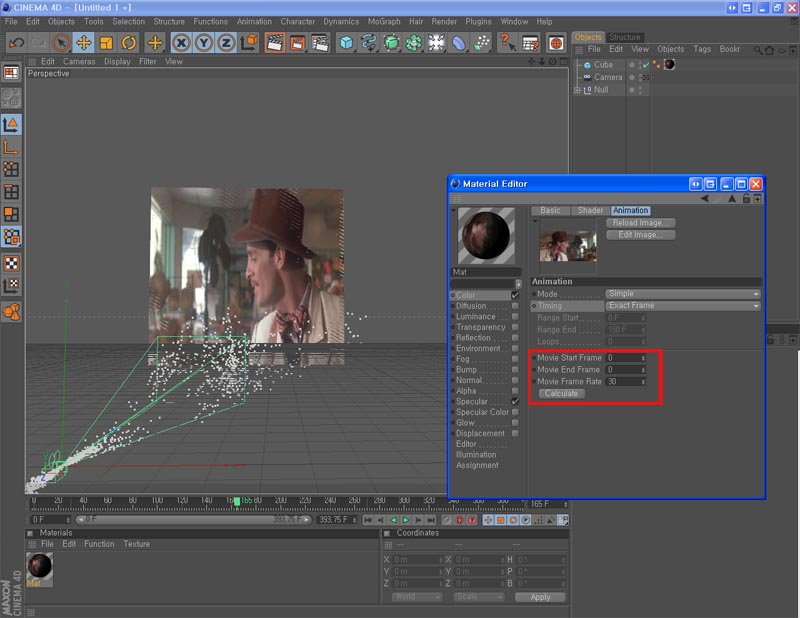Viewport: 800px width, 618px height.
Task: Select the Rotate tool
Action: (x=129, y=43)
